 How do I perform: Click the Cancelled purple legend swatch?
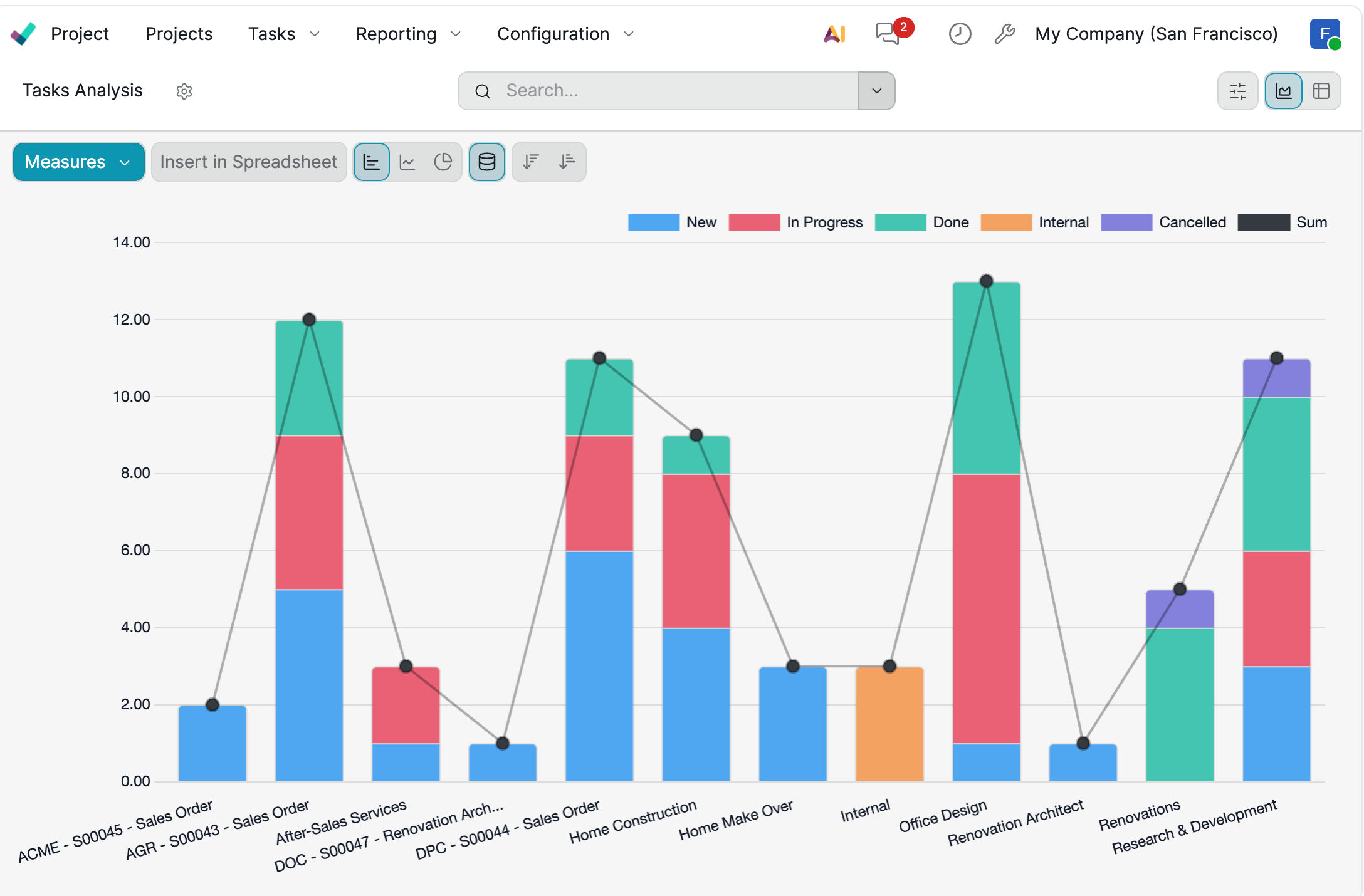click(x=1126, y=222)
